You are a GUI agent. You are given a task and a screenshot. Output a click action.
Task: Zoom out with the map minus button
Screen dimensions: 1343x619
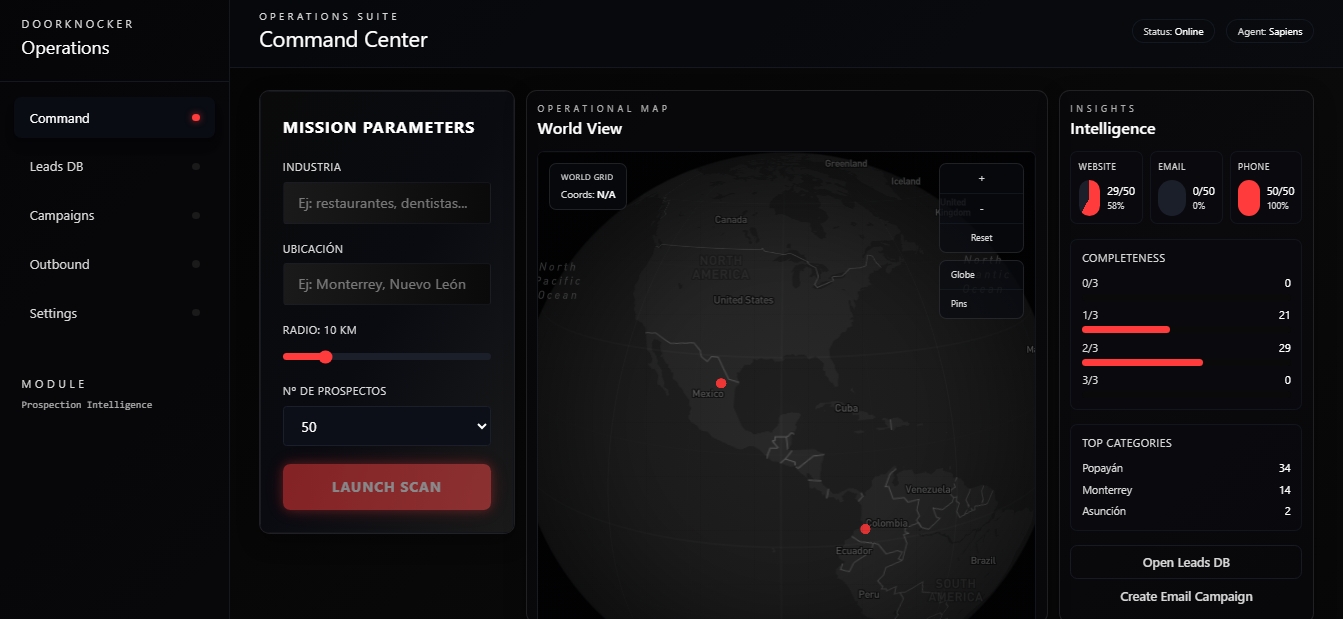981,208
